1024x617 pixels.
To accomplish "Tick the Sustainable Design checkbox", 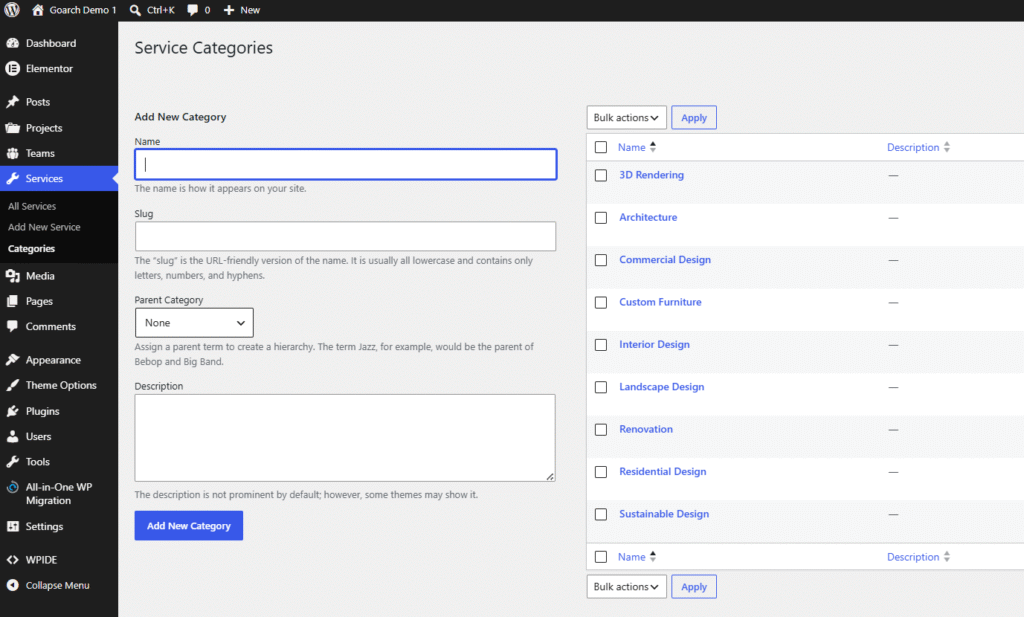I will [x=601, y=514].
